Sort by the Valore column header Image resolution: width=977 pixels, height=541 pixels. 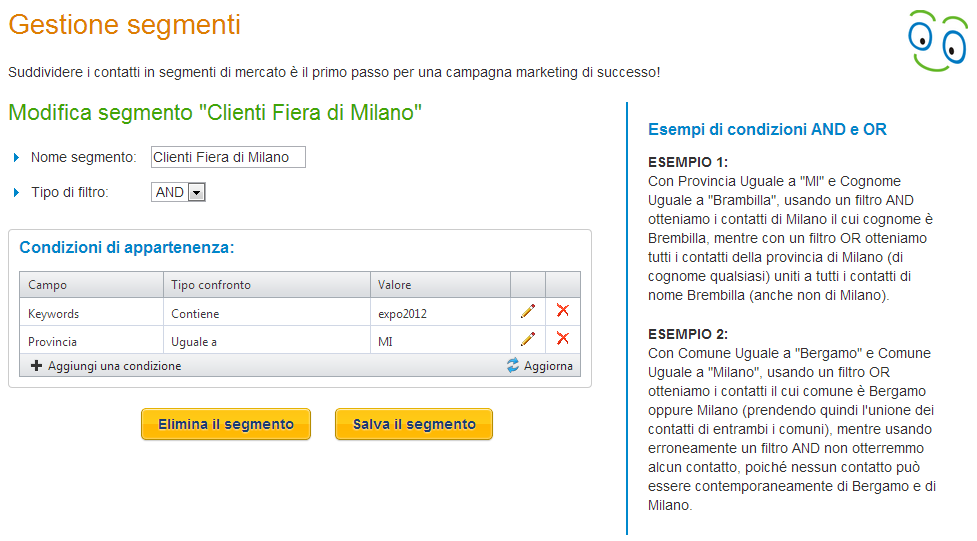pyautogui.click(x=395, y=285)
